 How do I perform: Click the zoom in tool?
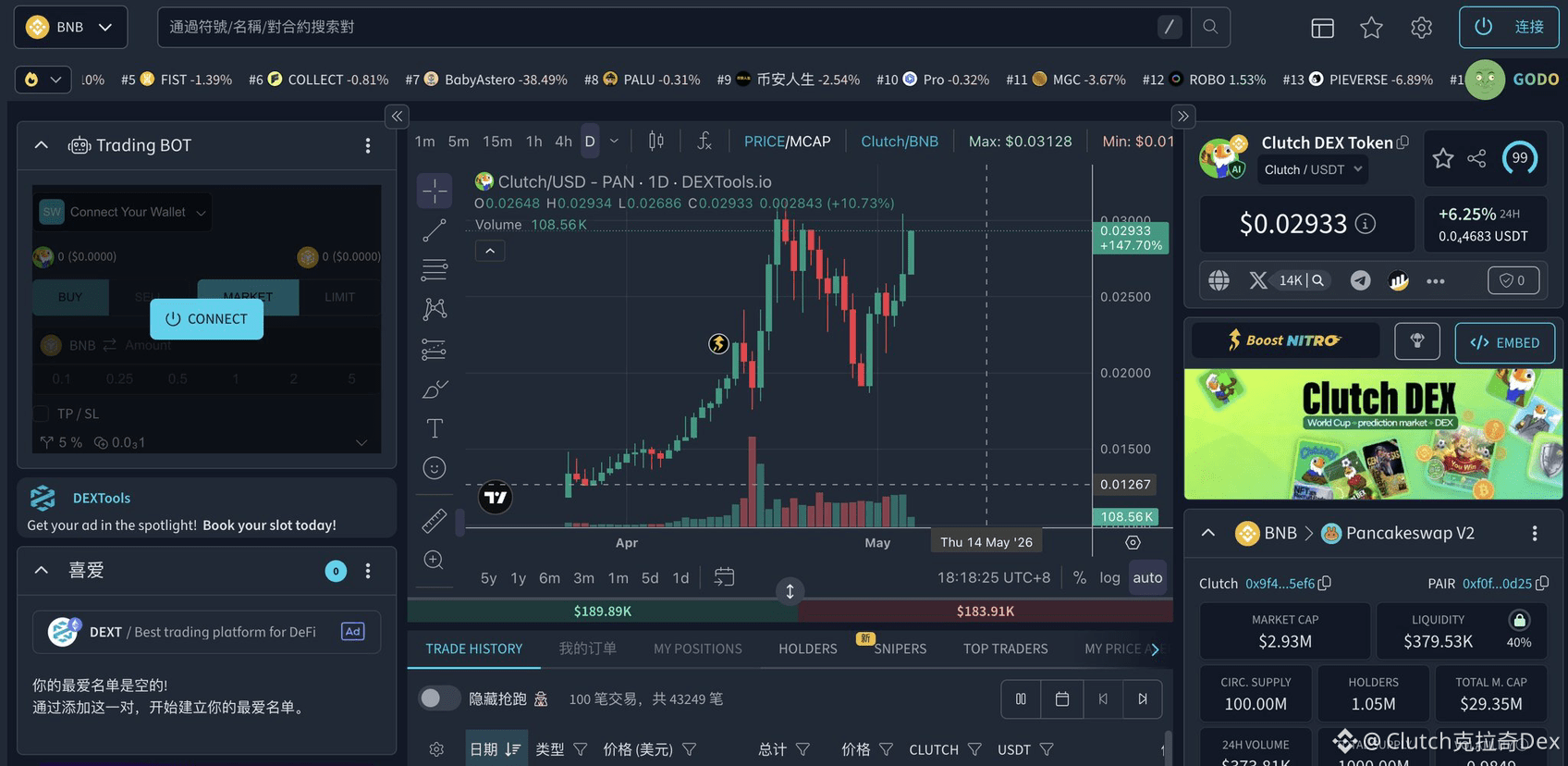tap(434, 560)
